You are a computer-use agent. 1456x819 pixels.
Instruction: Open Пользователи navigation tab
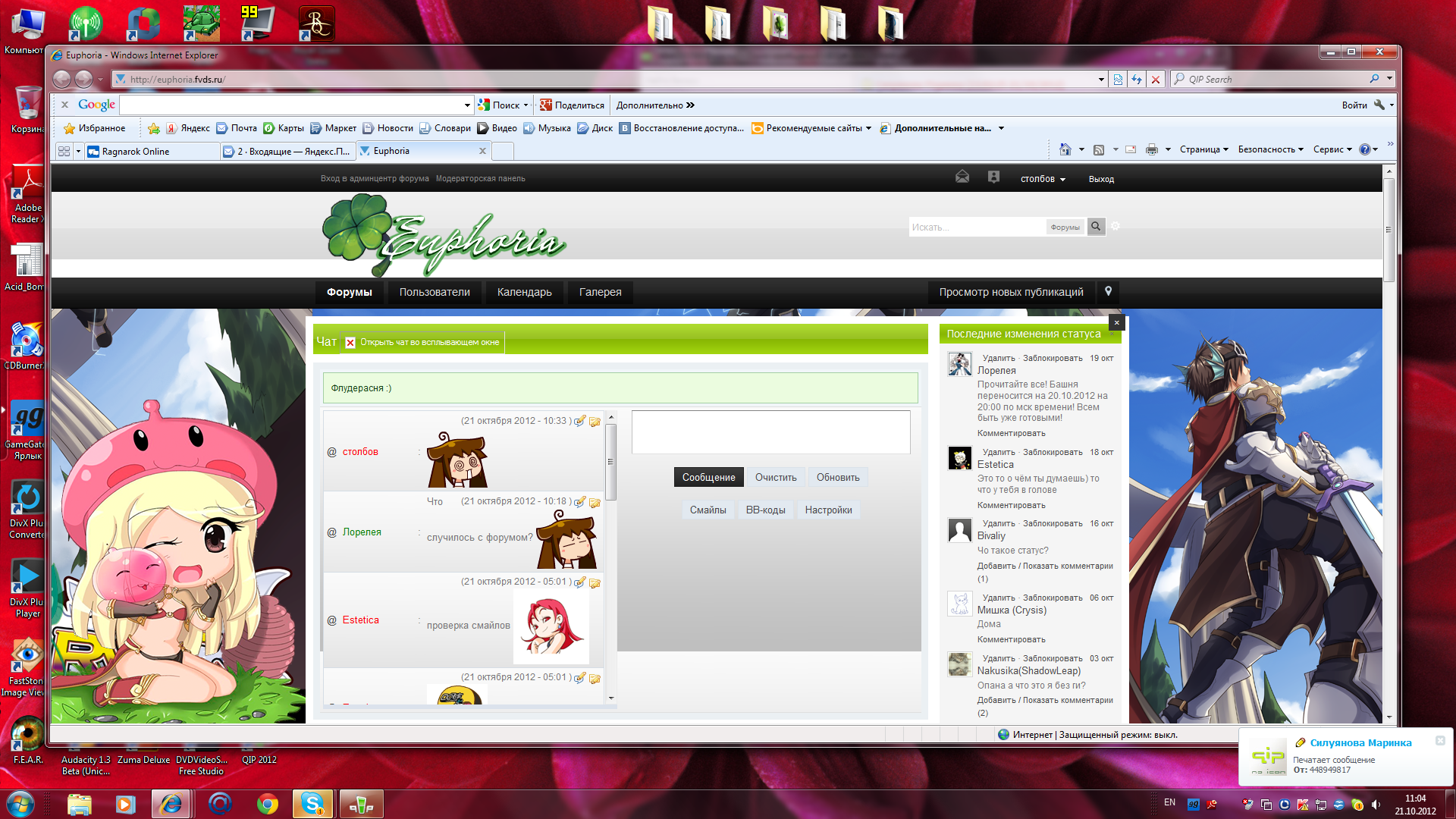435,292
